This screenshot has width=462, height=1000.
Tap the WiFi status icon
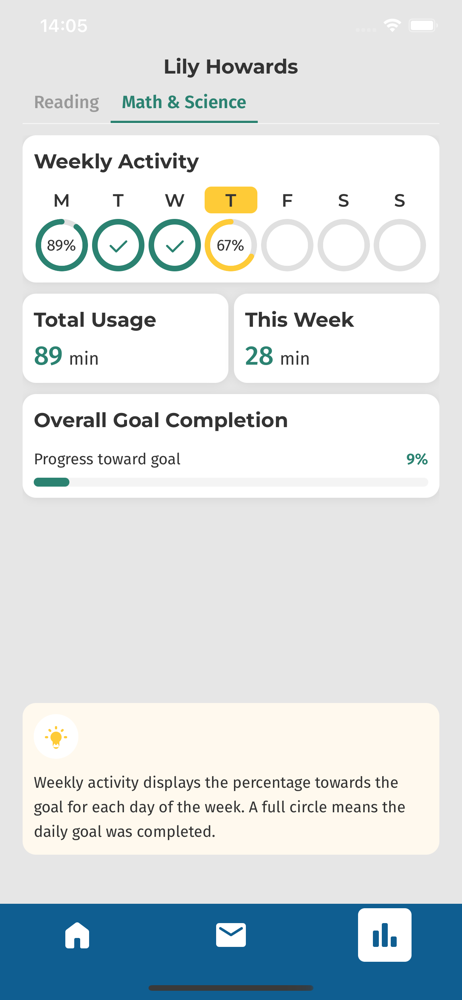391,26
